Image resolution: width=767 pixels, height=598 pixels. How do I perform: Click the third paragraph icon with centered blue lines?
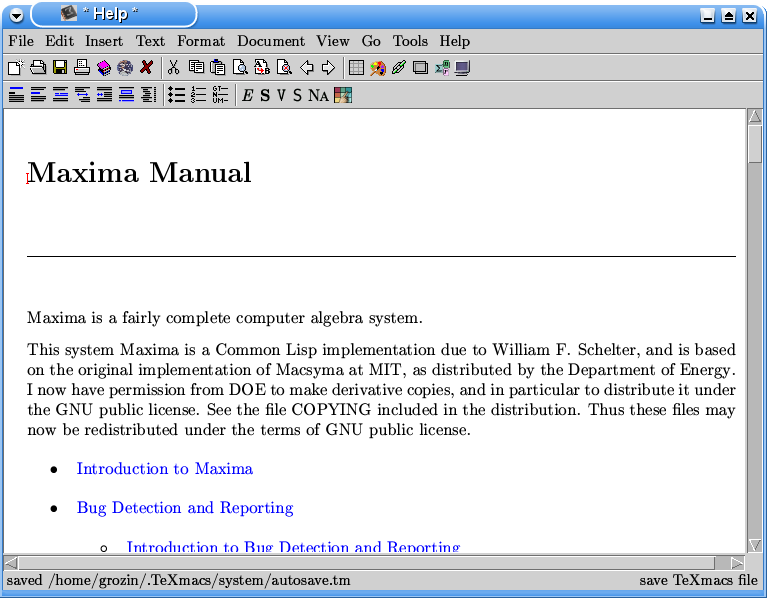pyautogui.click(x=60, y=94)
